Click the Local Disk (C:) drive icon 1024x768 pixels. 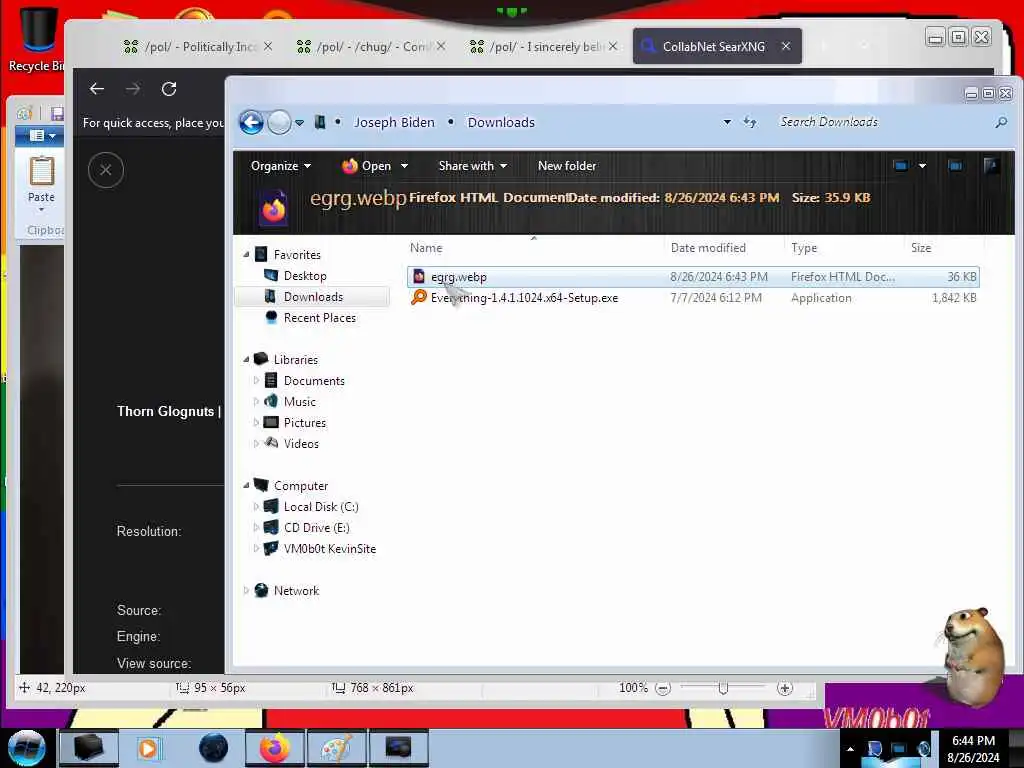coord(271,506)
